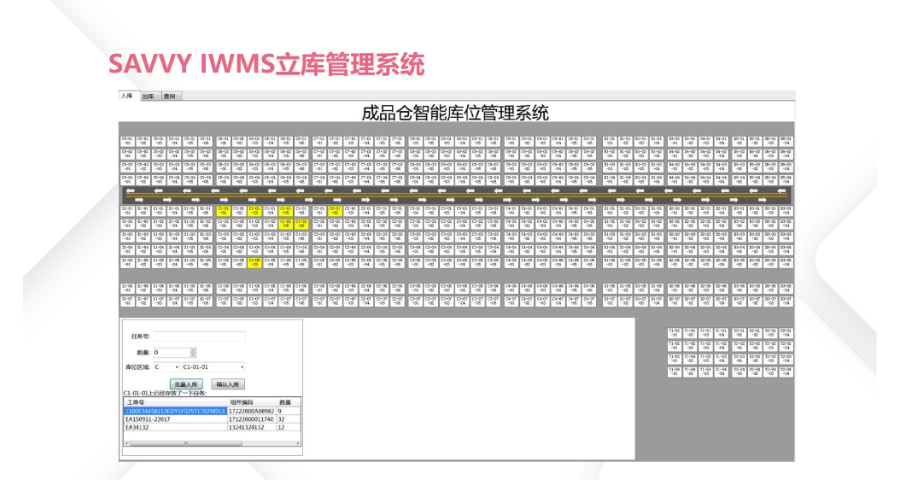Image resolution: width=900 pixels, height=480 pixels.
Task: Select yellow storage slot C1-01-05
Action: [286, 211]
